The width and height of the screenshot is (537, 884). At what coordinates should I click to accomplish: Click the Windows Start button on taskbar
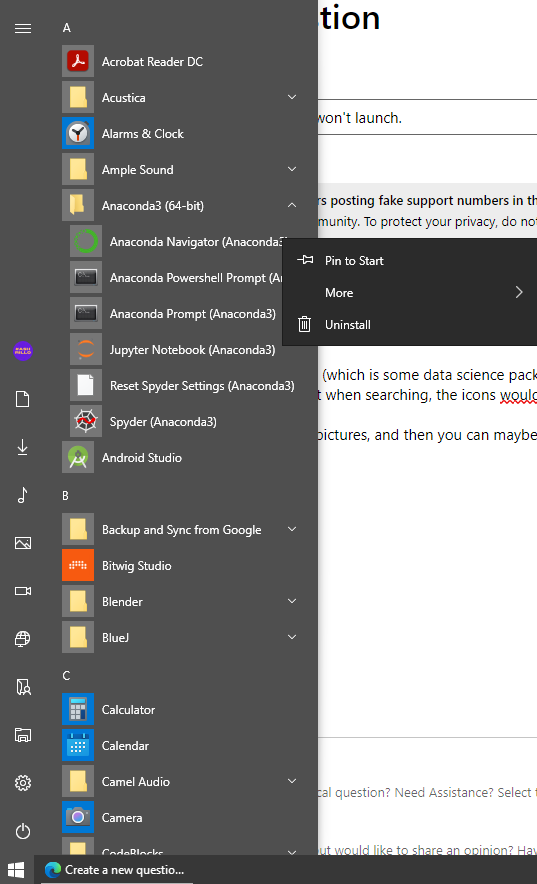(x=16, y=870)
